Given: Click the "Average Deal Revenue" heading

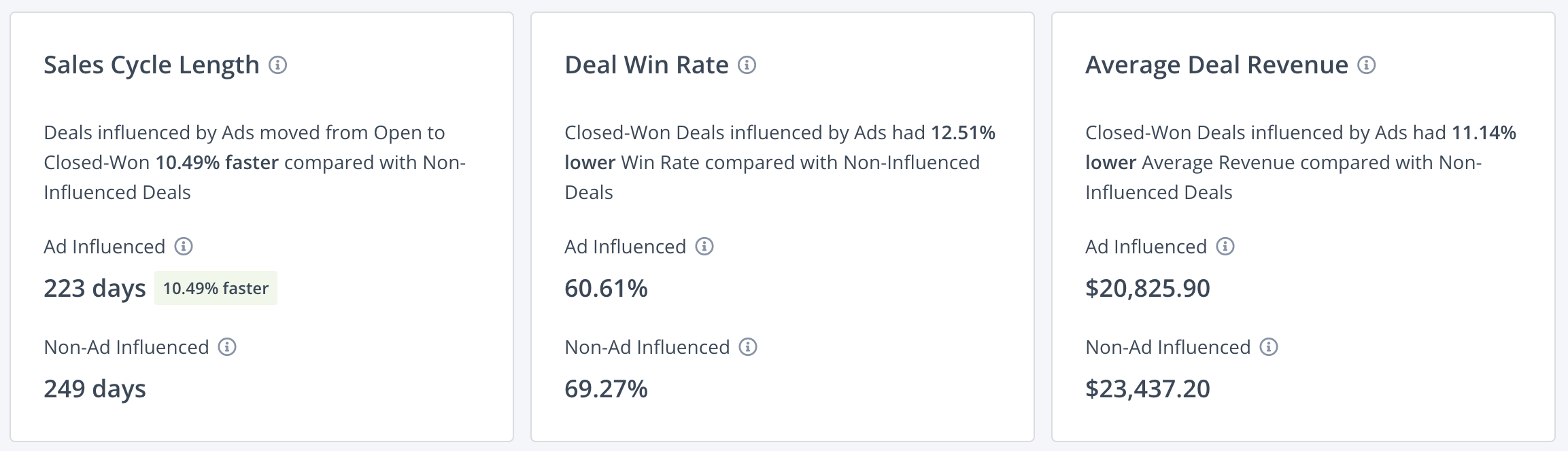Looking at the screenshot, I should [1216, 65].
